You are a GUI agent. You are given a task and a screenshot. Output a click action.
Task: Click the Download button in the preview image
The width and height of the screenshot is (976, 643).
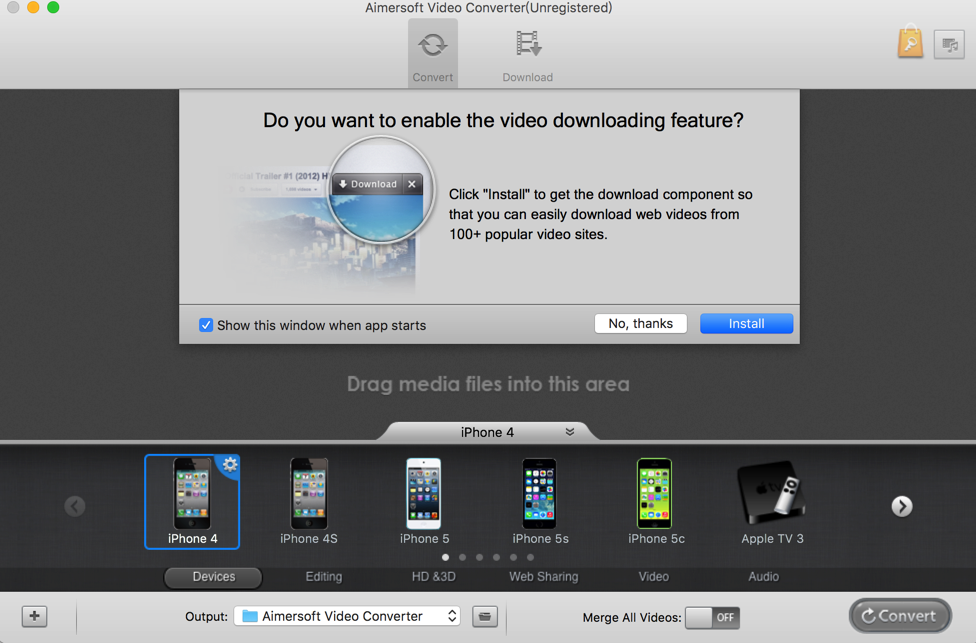pos(368,184)
